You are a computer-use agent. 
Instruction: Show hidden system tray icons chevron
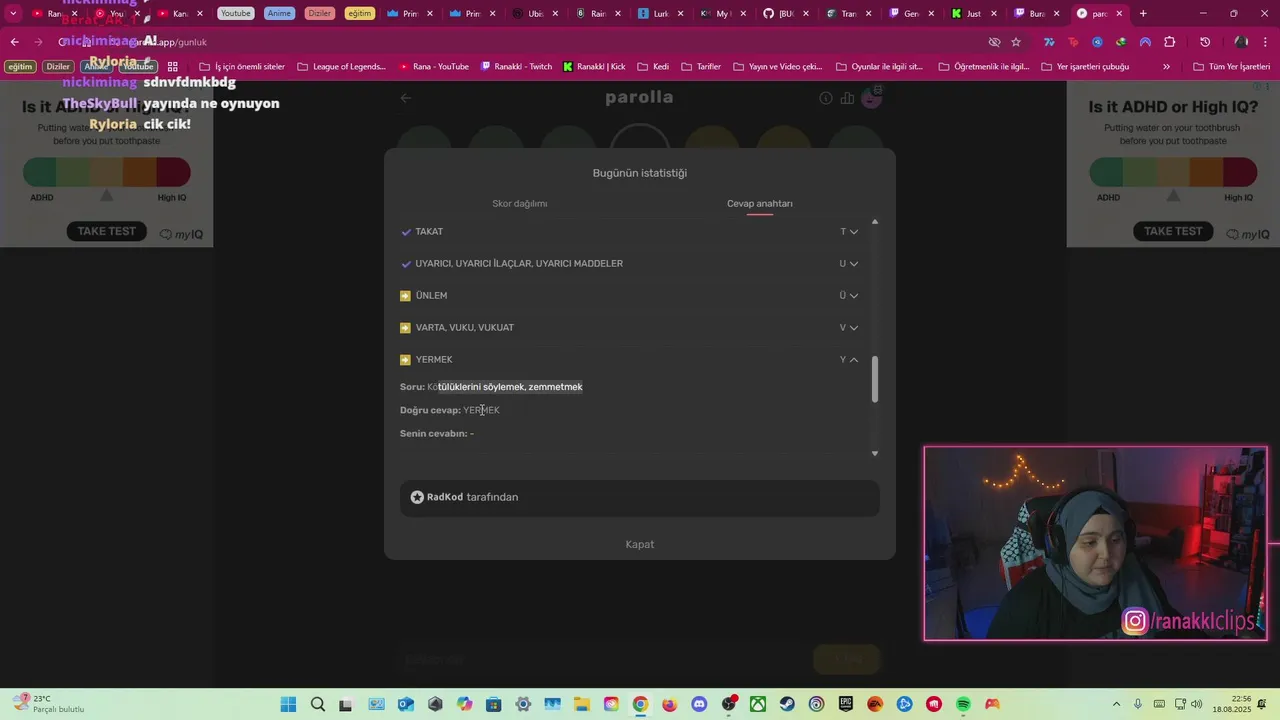pyautogui.click(x=1117, y=704)
